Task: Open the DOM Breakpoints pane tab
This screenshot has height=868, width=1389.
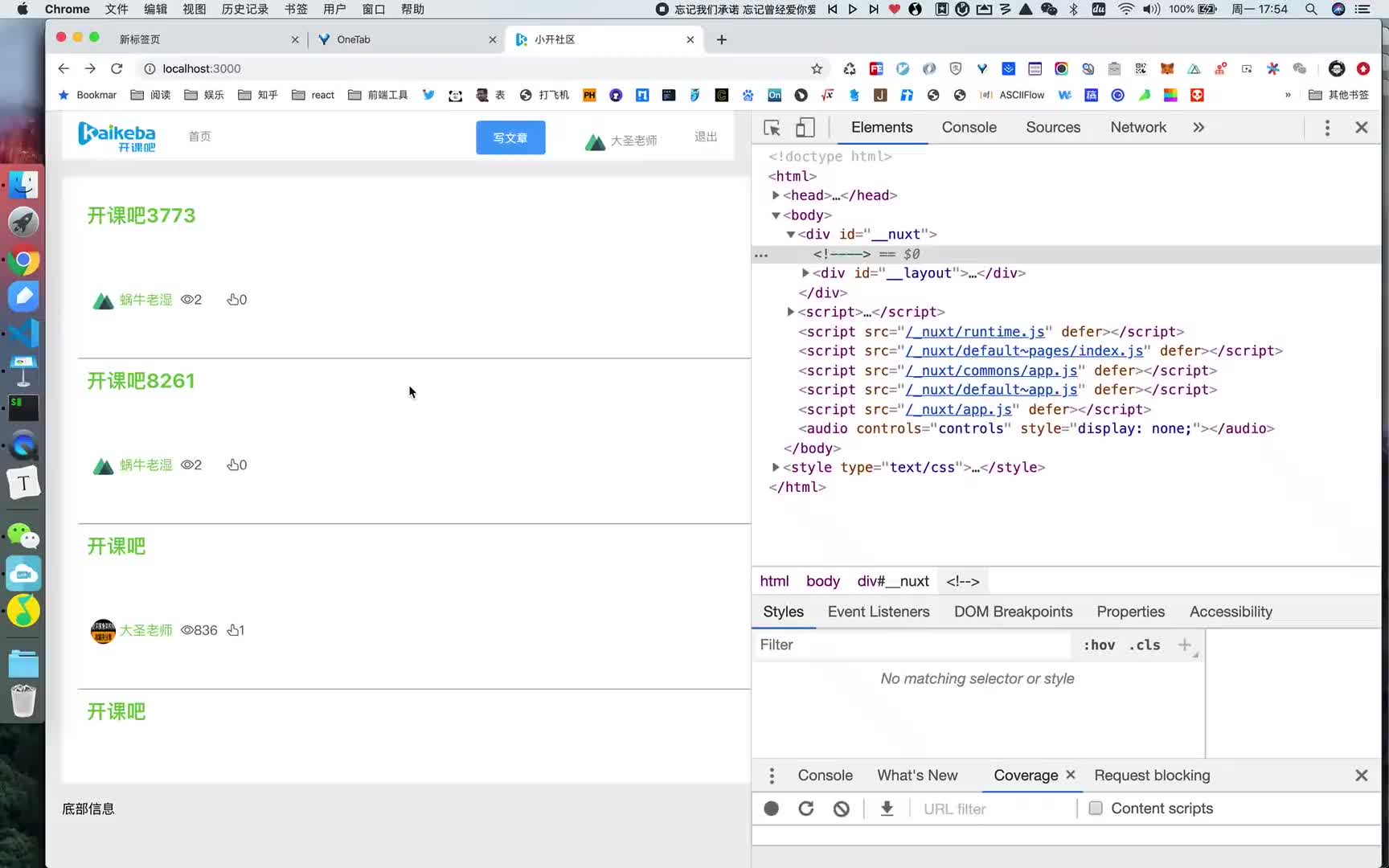Action: [1013, 612]
